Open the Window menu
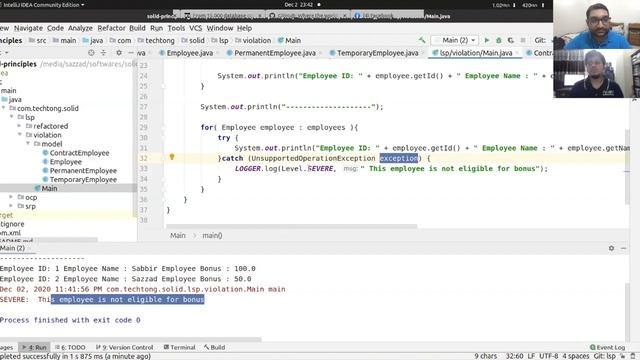 point(220,28)
